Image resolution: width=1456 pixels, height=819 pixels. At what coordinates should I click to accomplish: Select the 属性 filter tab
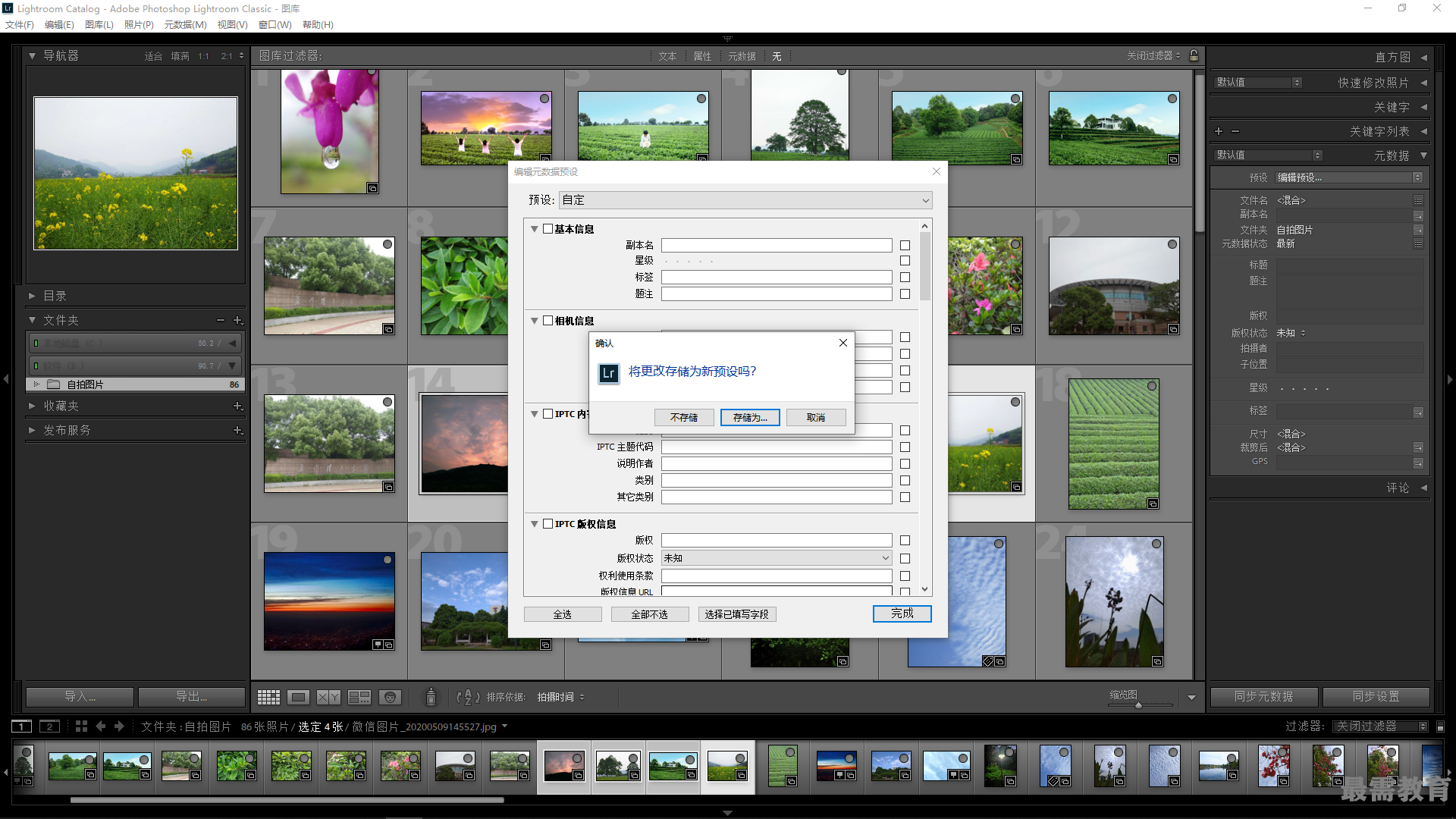point(702,56)
